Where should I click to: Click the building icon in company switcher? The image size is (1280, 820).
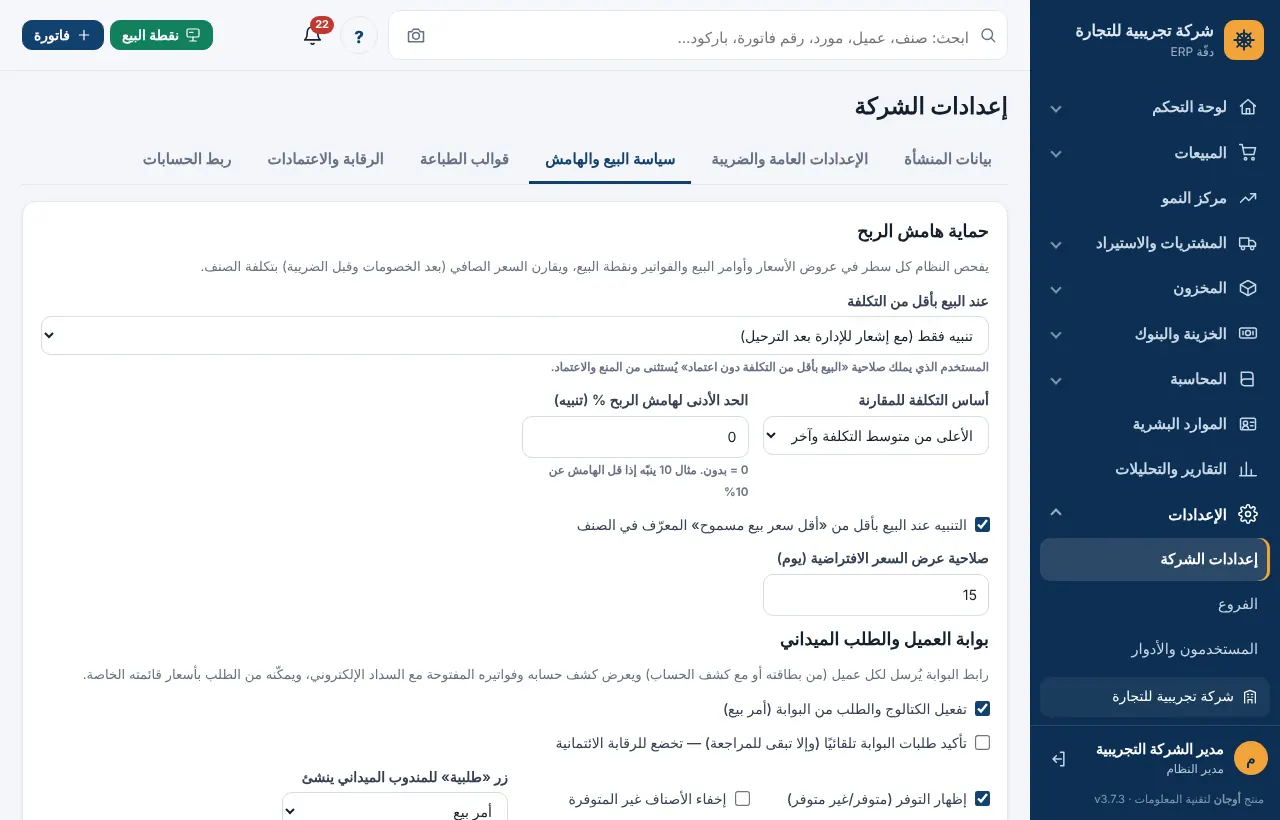(1249, 697)
